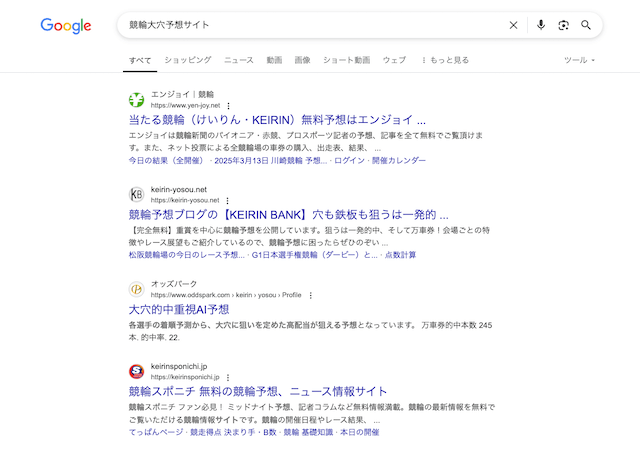Viewport: 640px width, 449px height.
Task: Click the Google logo
Action: tap(66, 25)
